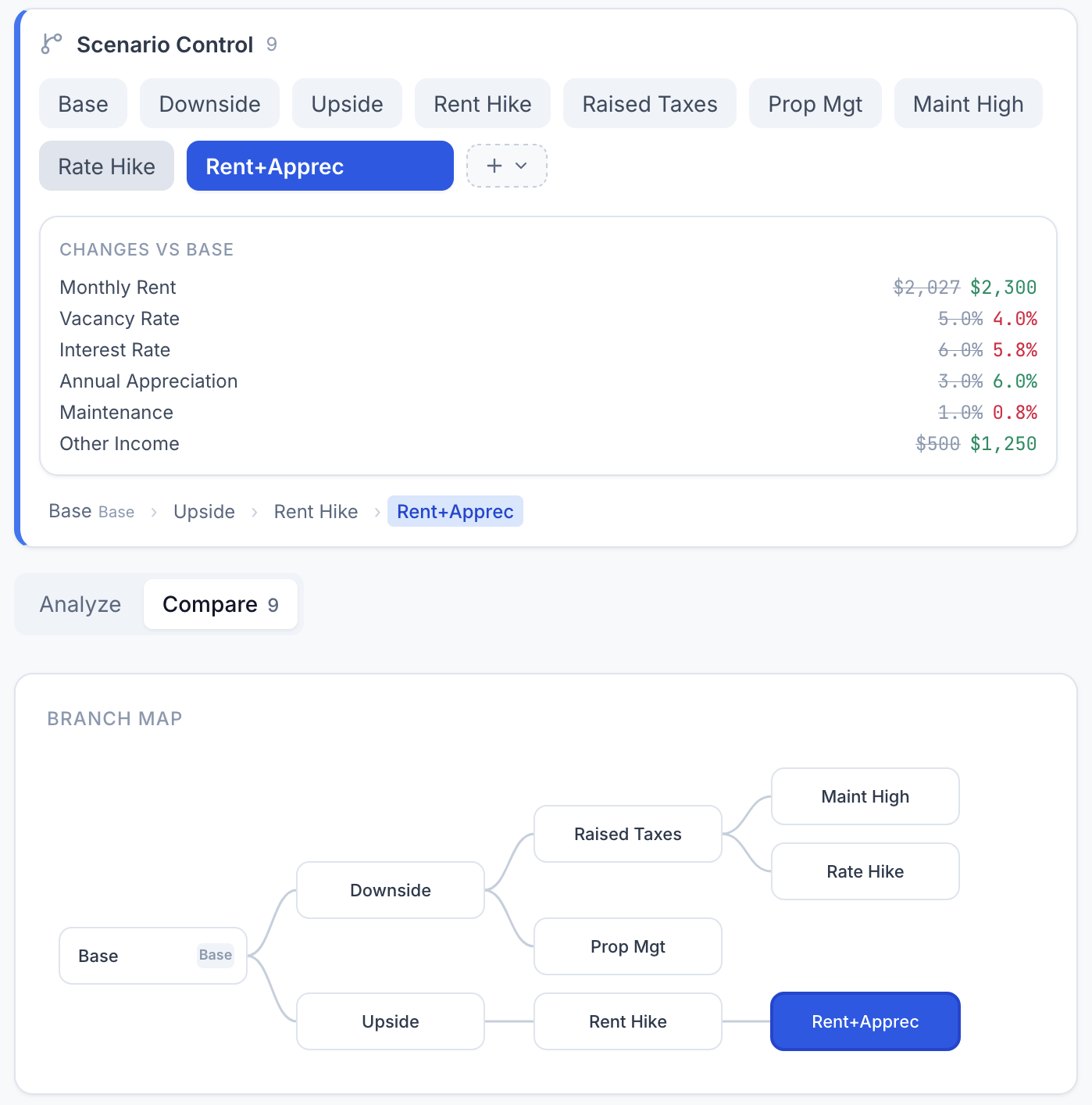
Task: Switch to the Analyze tab
Action: click(80, 604)
